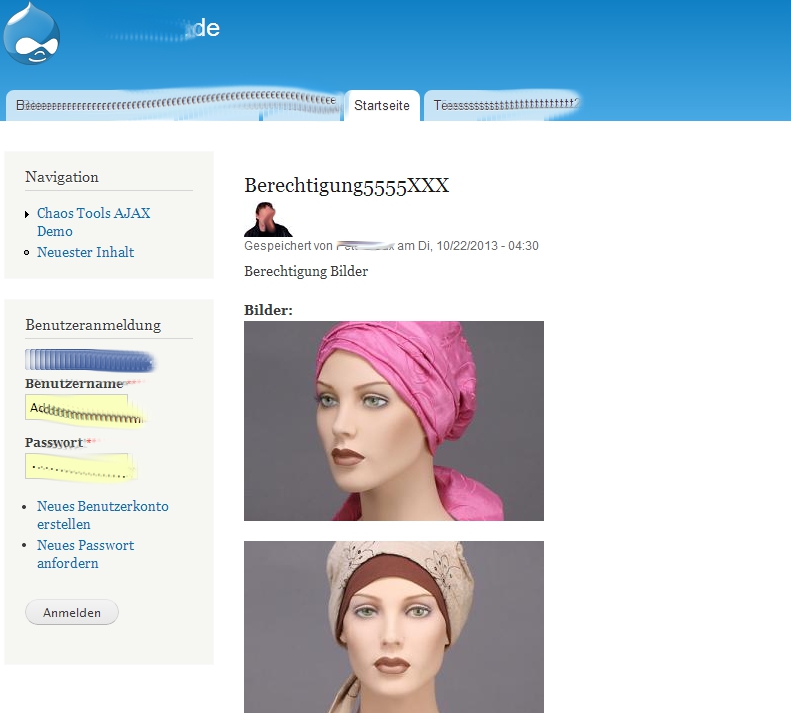Click into the Passwort field
Image resolution: width=791 pixels, height=713 pixels.
click(77, 466)
